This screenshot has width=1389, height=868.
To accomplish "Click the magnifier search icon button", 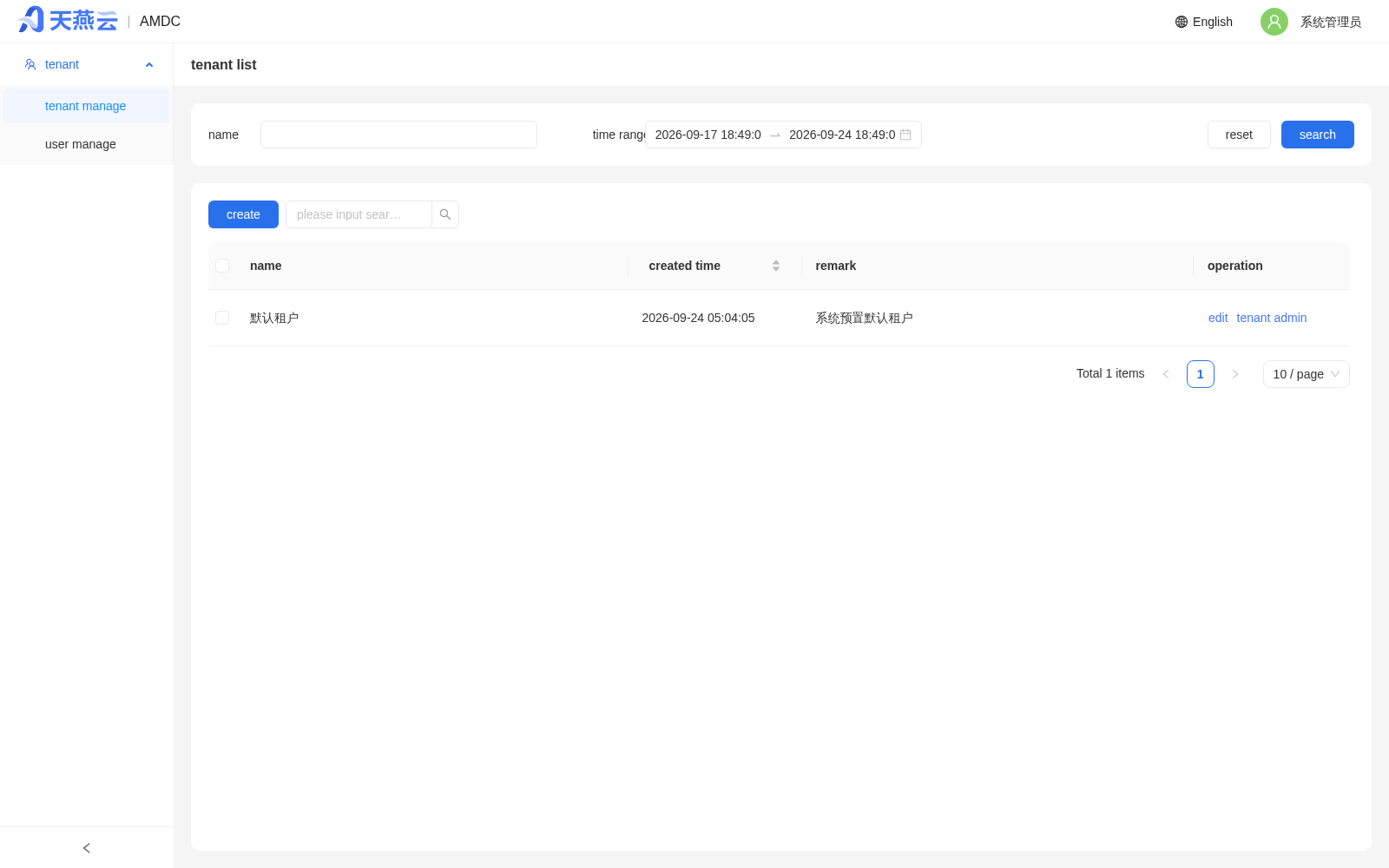I will pyautogui.click(x=445, y=214).
